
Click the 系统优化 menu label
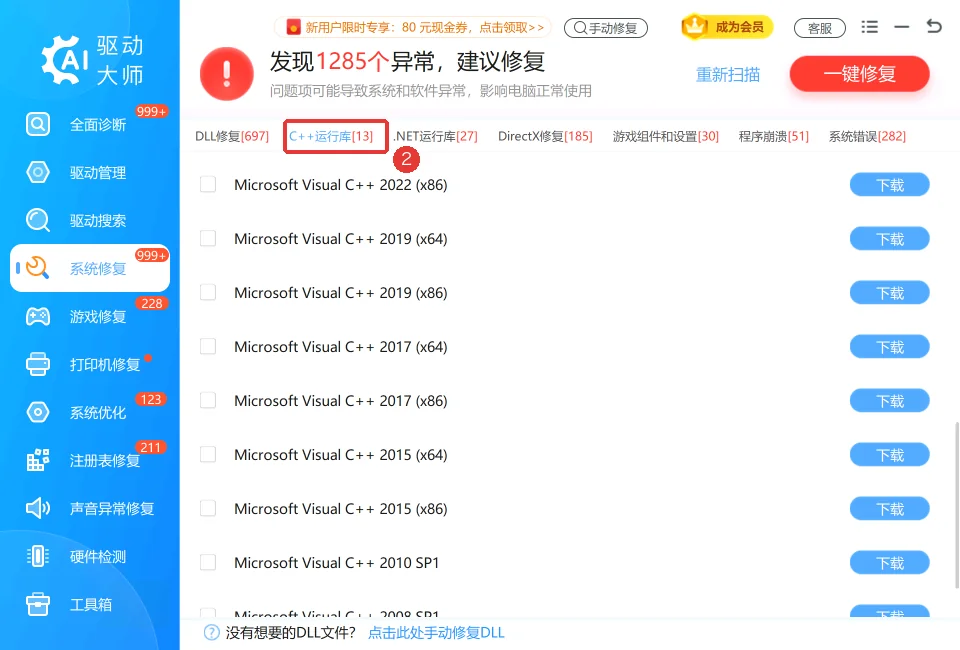tap(98, 412)
